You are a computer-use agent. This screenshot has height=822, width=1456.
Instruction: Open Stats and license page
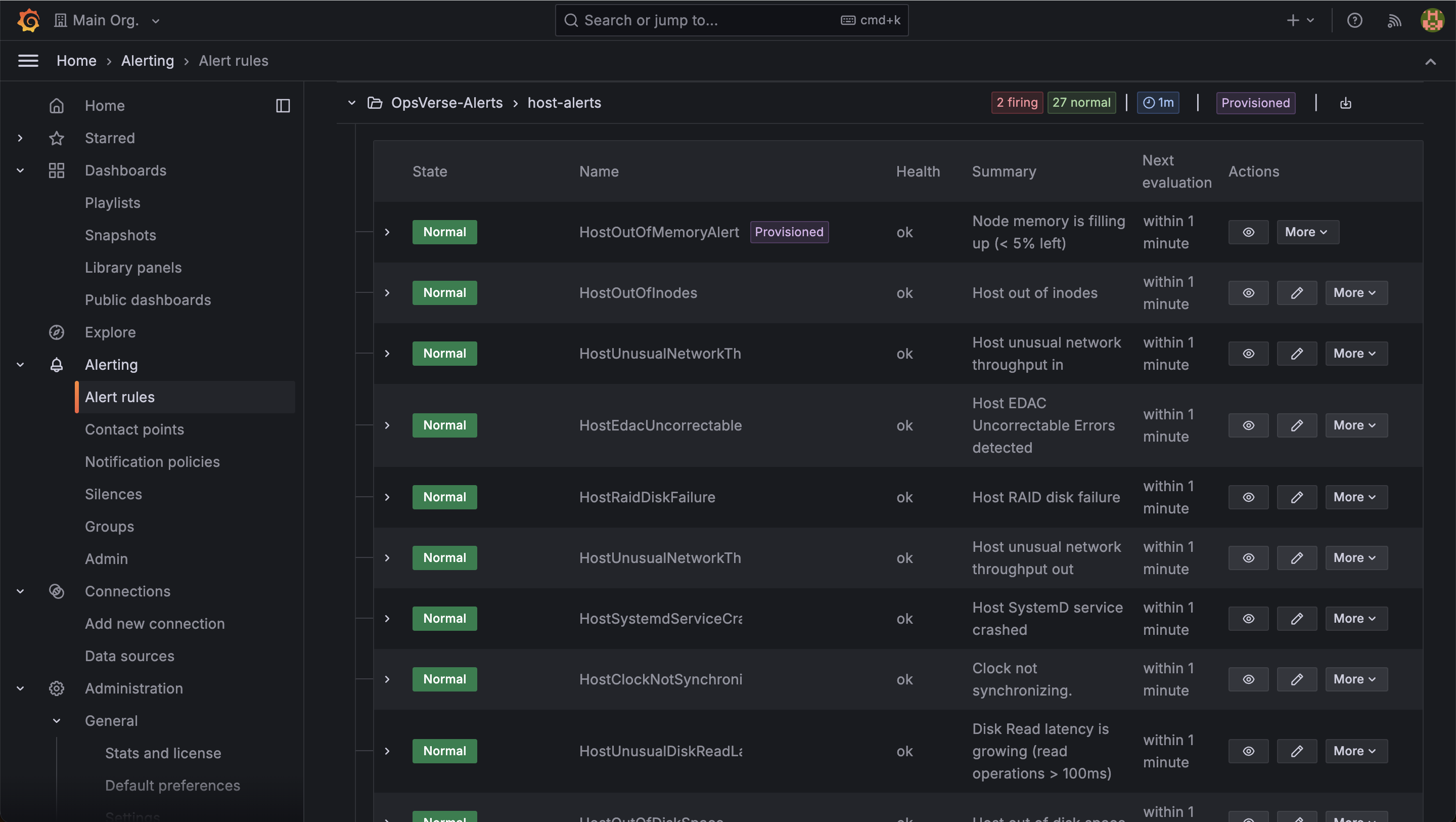point(163,754)
